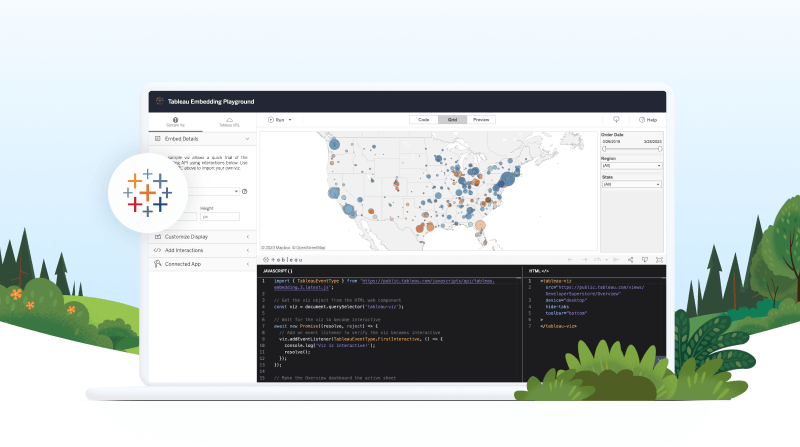
Task: Click the Tableau logo in the header
Action: click(x=158, y=101)
